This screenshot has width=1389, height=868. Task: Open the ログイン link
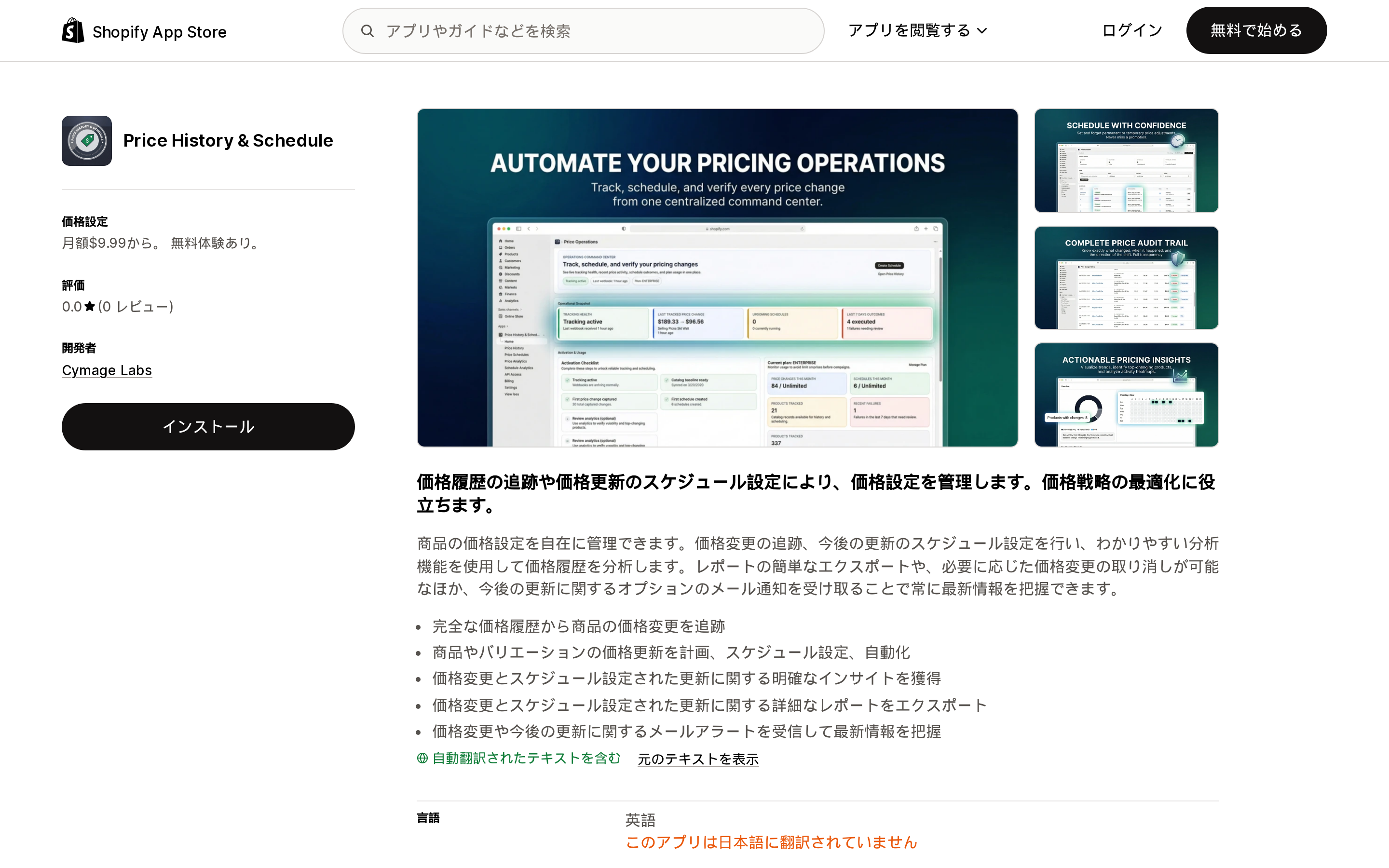tap(1132, 30)
